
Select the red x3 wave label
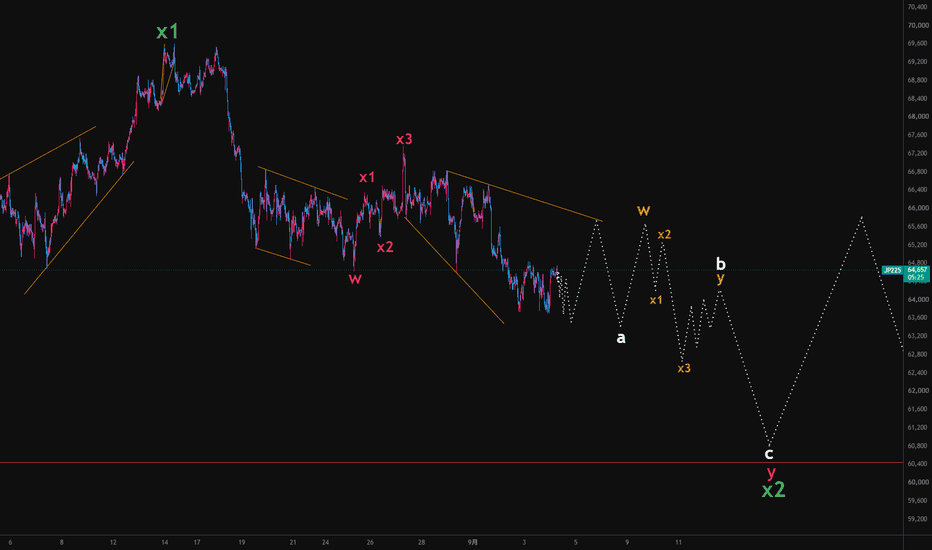click(x=404, y=139)
